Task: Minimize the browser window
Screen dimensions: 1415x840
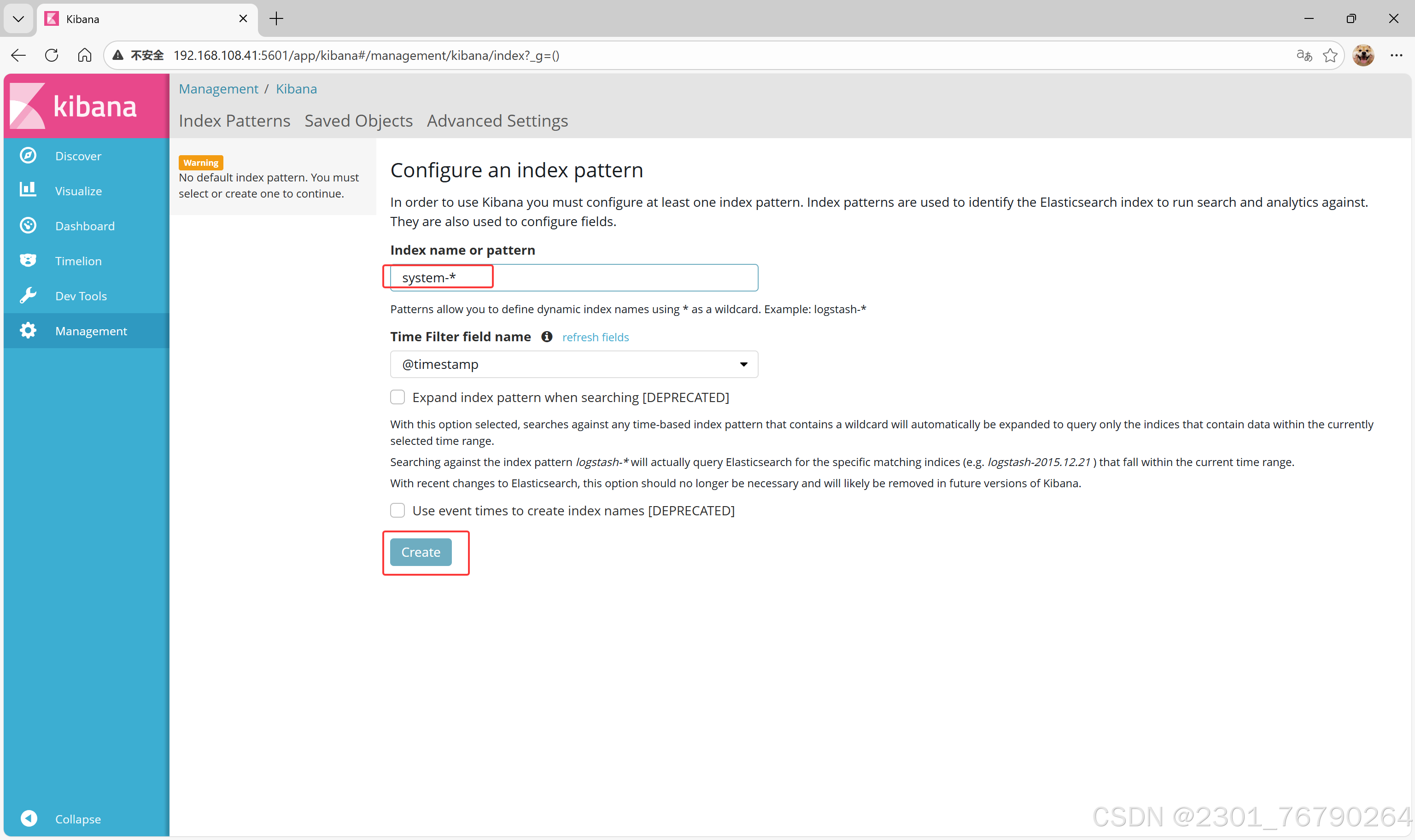Action: pos(1309,19)
